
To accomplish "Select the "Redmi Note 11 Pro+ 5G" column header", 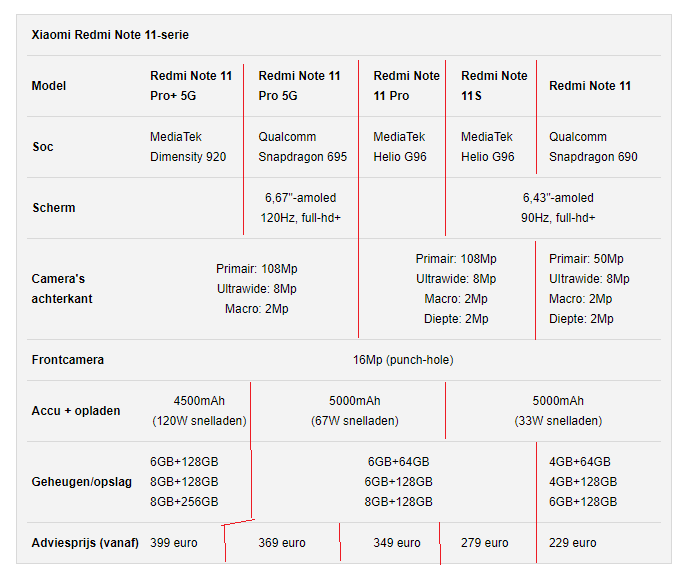I will pos(191,86).
